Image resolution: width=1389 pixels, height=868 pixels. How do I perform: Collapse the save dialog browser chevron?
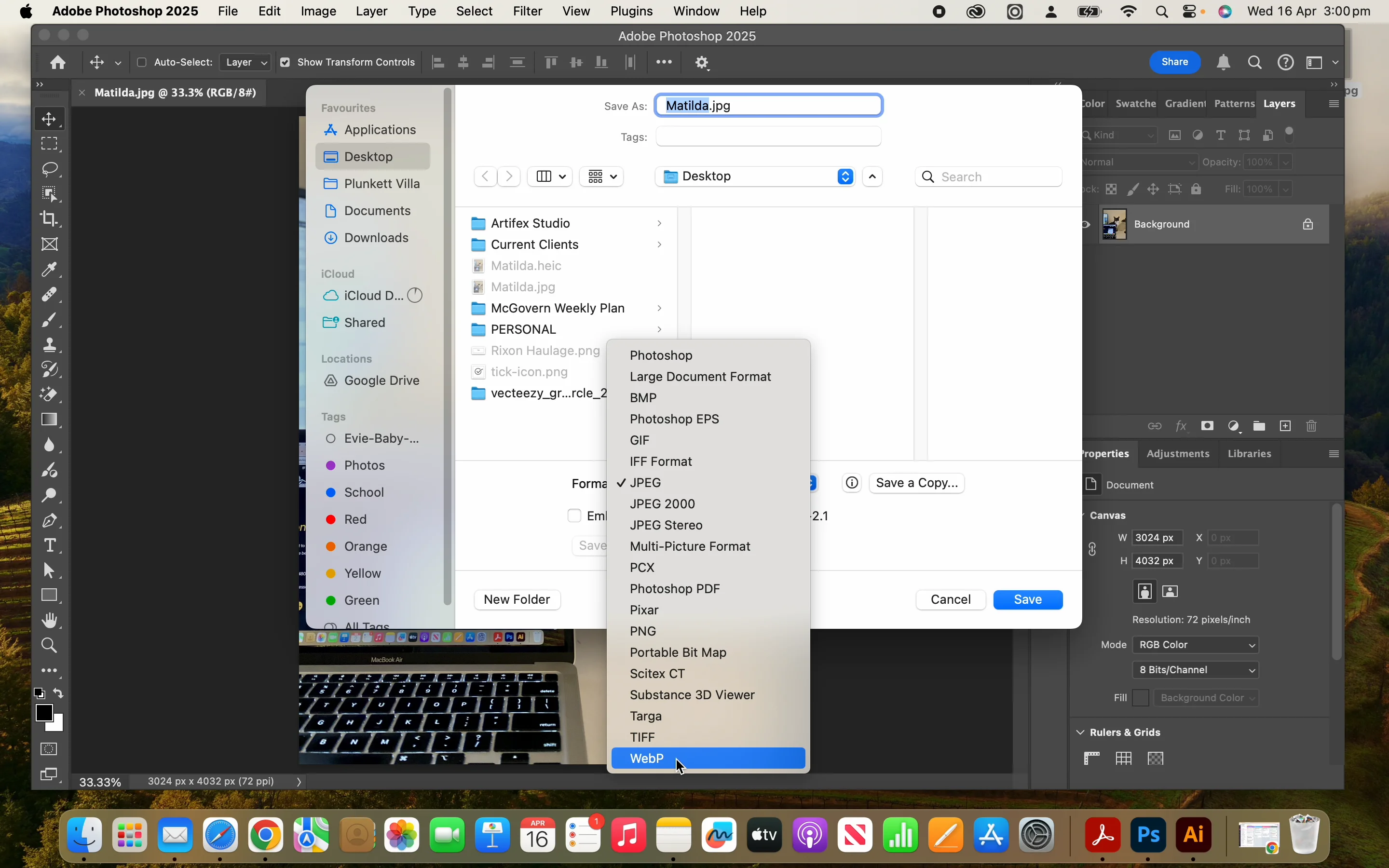point(872,177)
